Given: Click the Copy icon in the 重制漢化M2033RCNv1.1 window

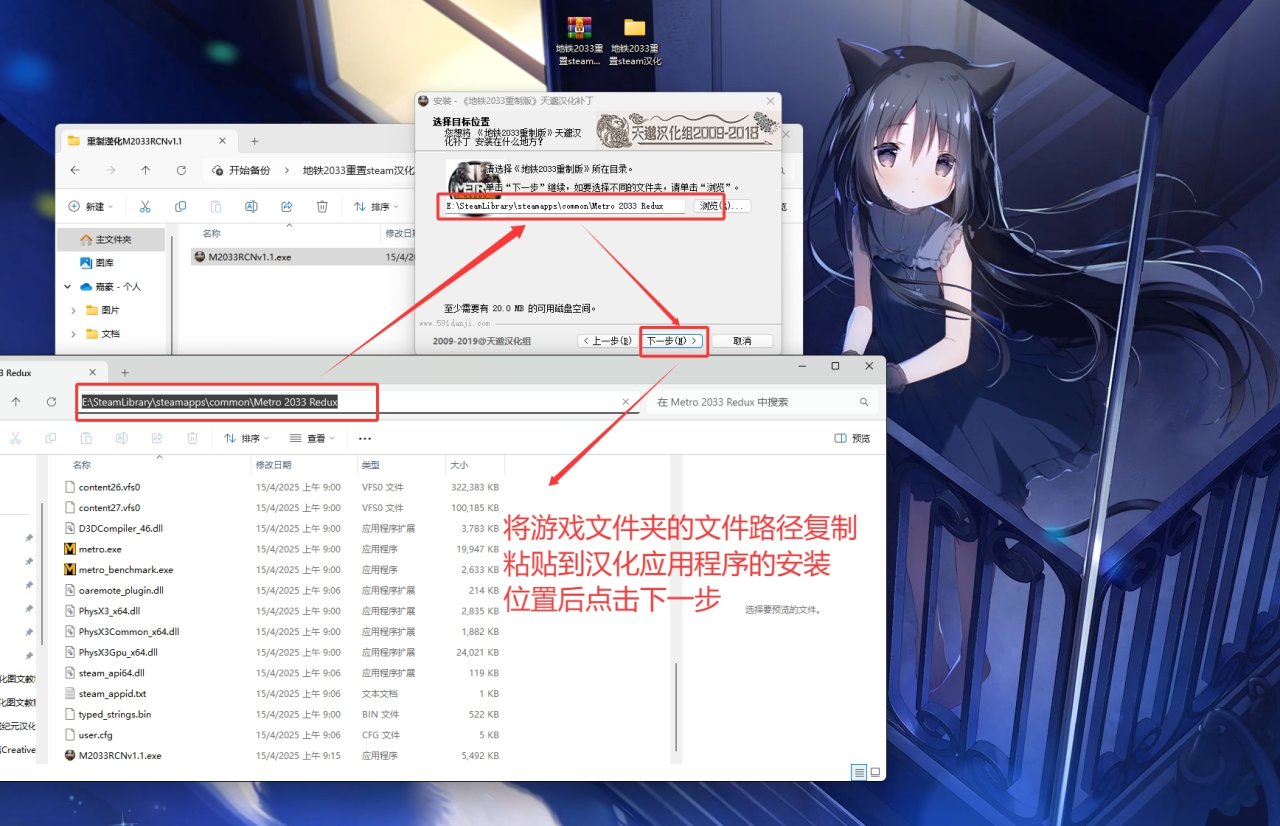Looking at the screenshot, I should pyautogui.click(x=180, y=207).
